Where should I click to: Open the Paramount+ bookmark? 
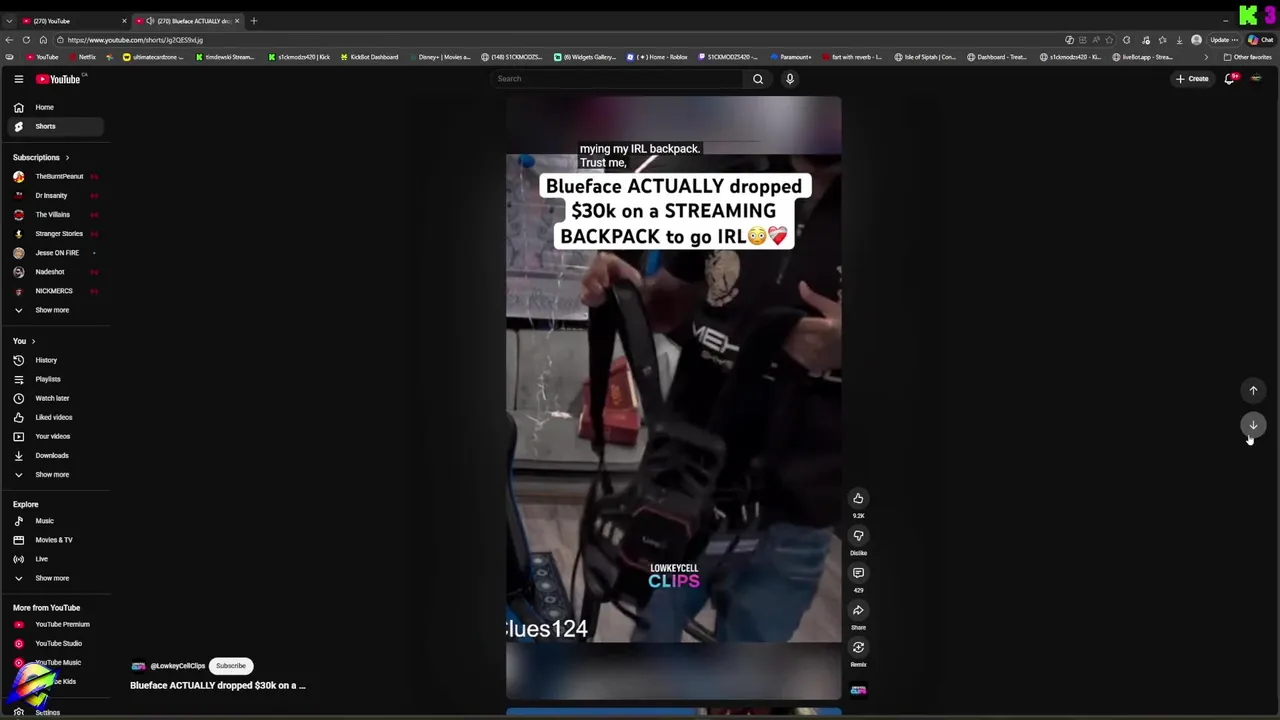[791, 57]
